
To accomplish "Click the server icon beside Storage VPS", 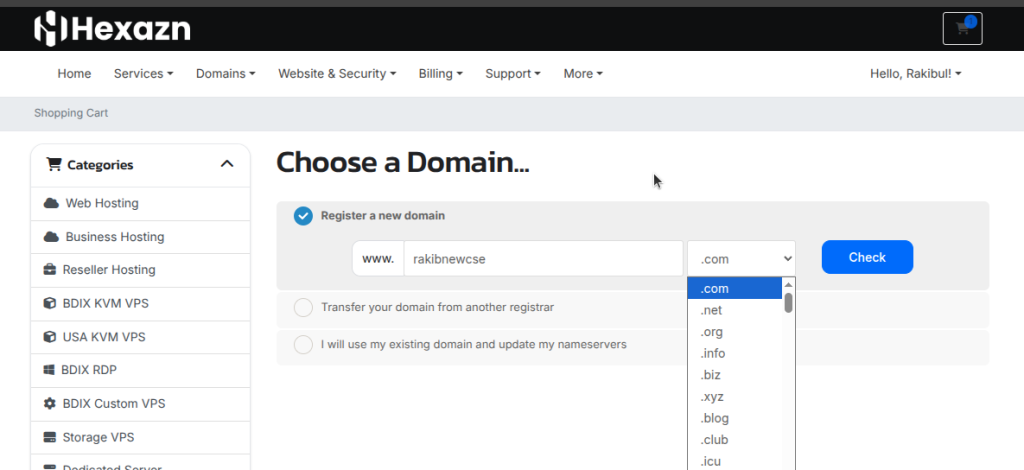I will tap(50, 437).
